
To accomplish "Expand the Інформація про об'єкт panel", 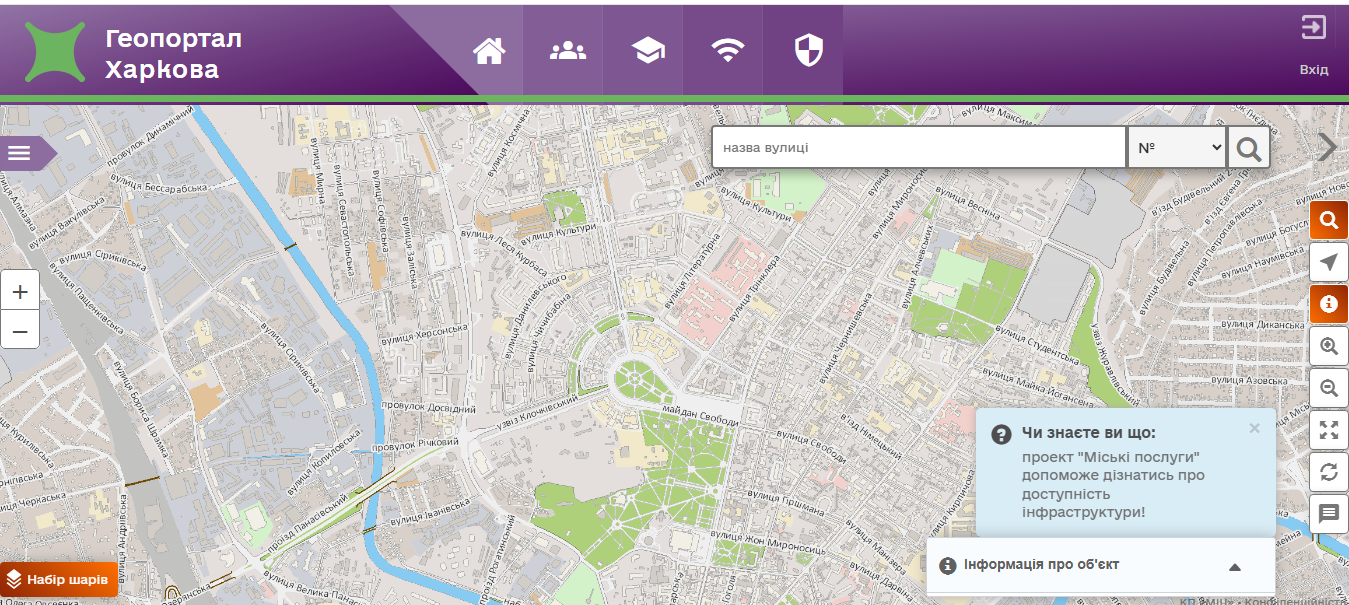I will [x=1234, y=566].
